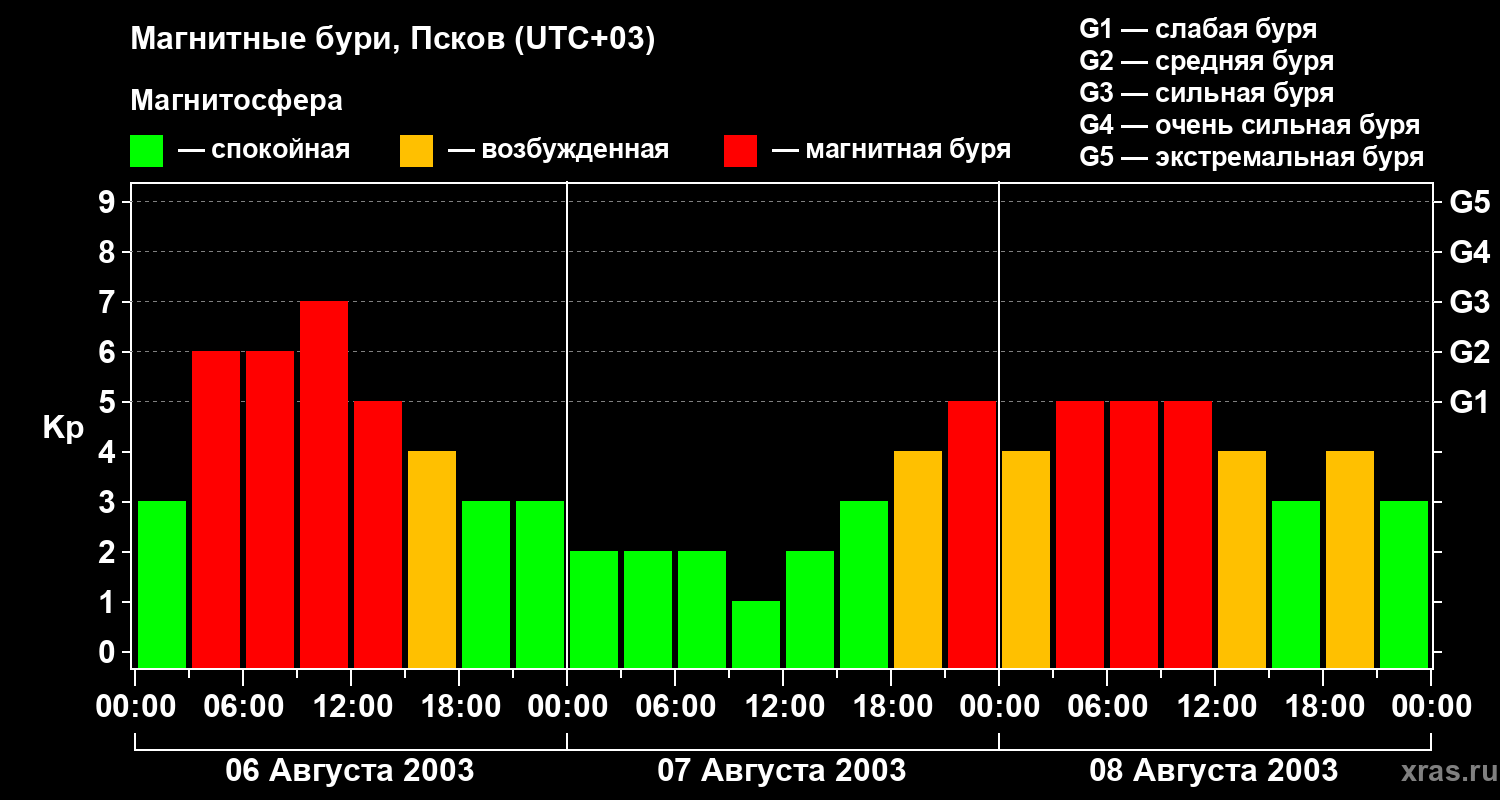Click the yellow Kp 4 bar on 07 Августа
This screenshot has height=800, width=1500.
[x=918, y=560]
